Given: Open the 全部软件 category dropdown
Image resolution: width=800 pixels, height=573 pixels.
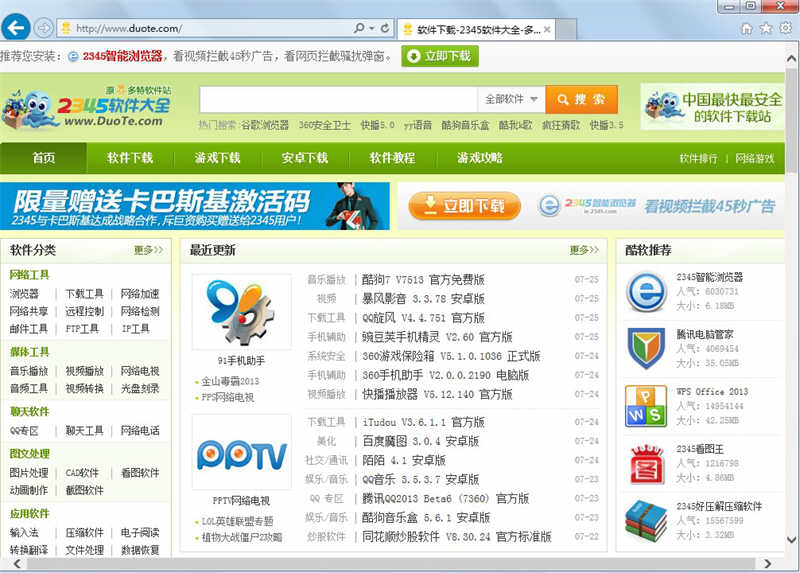Looking at the screenshot, I should tap(511, 99).
